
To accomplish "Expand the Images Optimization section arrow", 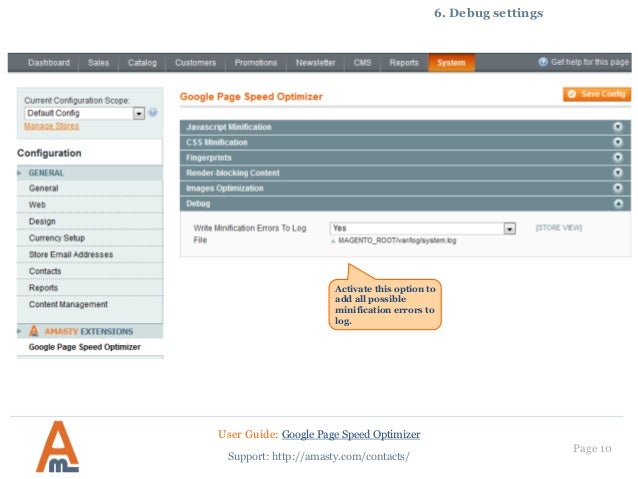I will click(618, 188).
